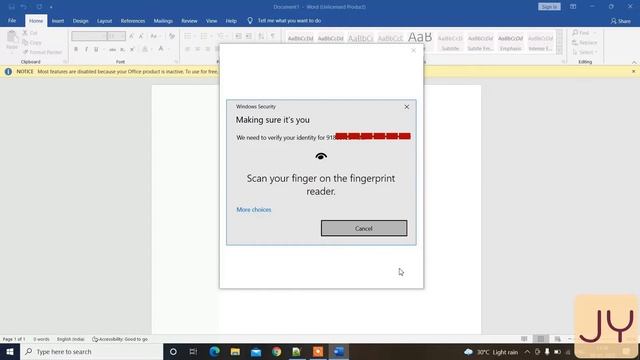
Task: Click the Repeat icon in Quick Access Toolbar
Action: 39,7
